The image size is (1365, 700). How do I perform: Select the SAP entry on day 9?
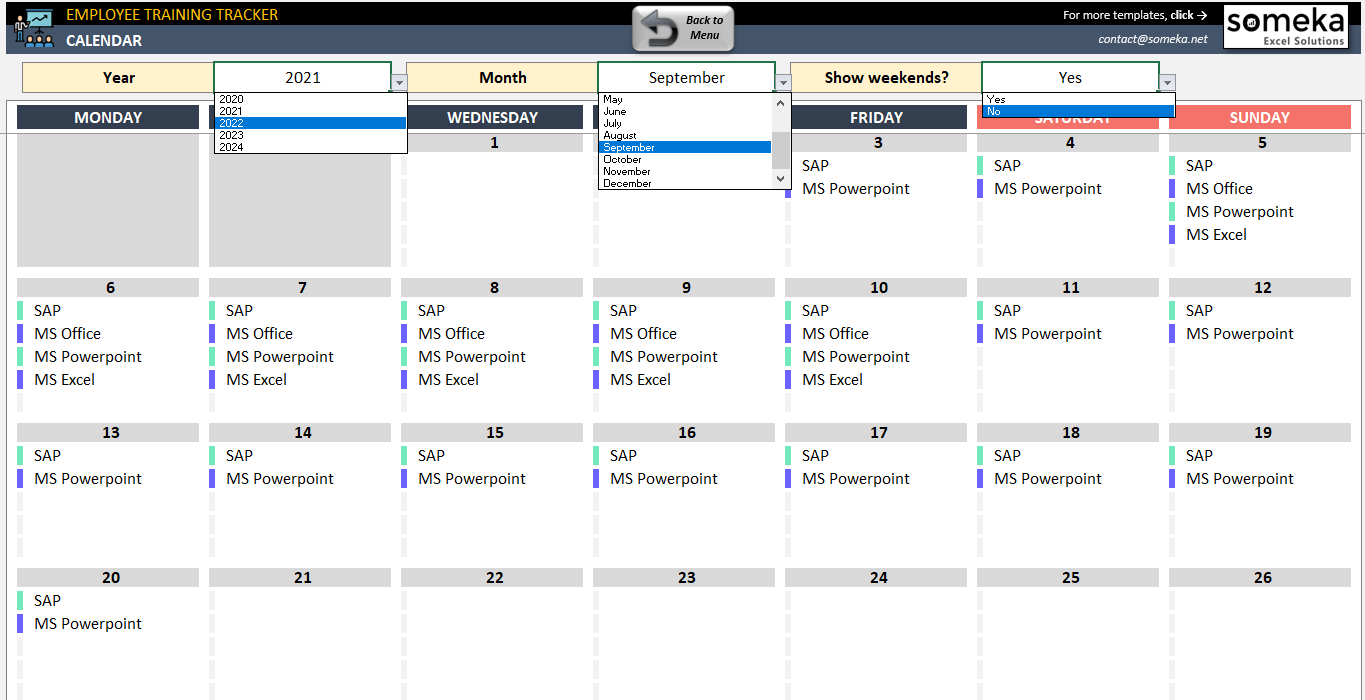point(623,310)
